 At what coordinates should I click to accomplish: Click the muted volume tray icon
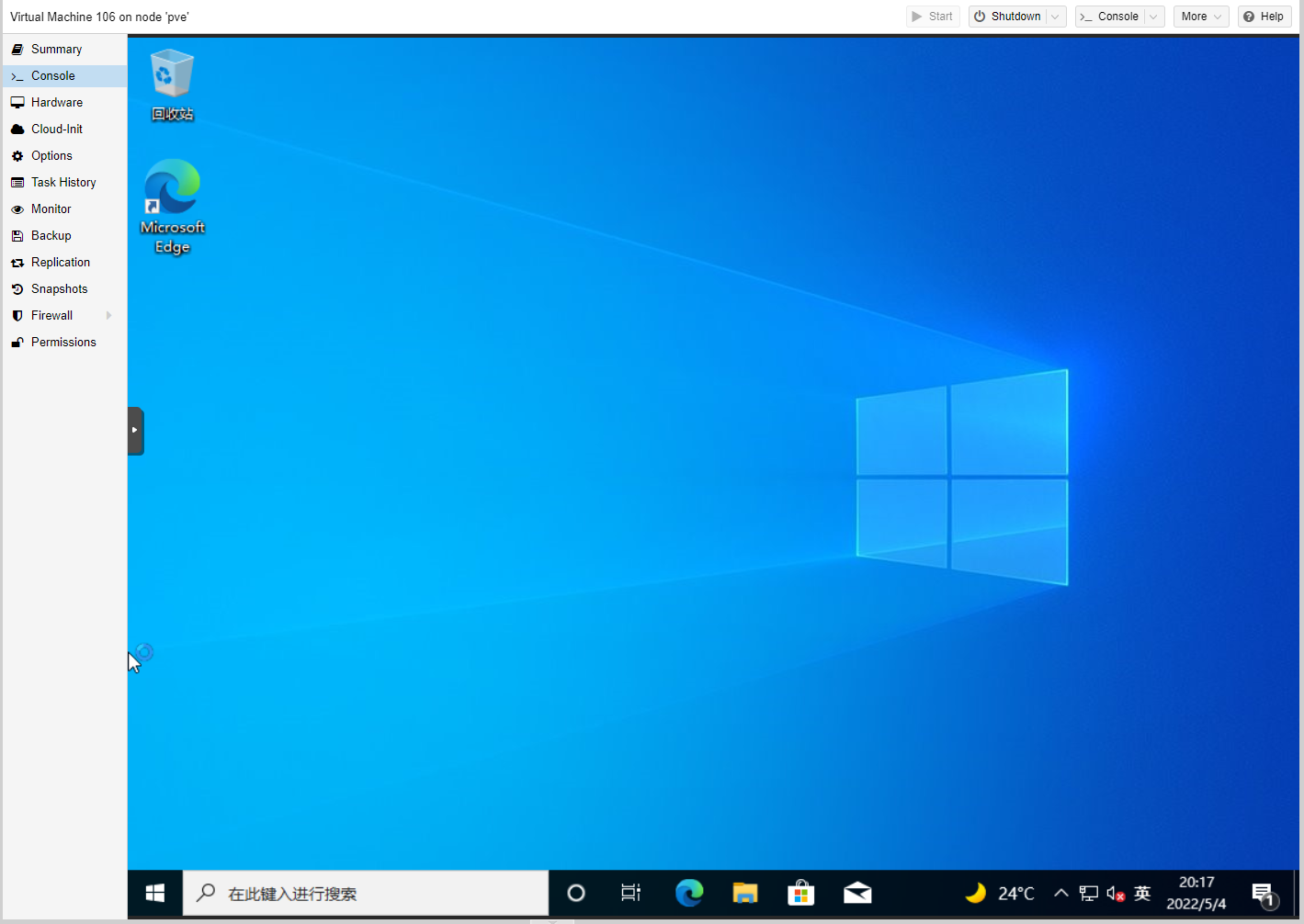[1116, 893]
